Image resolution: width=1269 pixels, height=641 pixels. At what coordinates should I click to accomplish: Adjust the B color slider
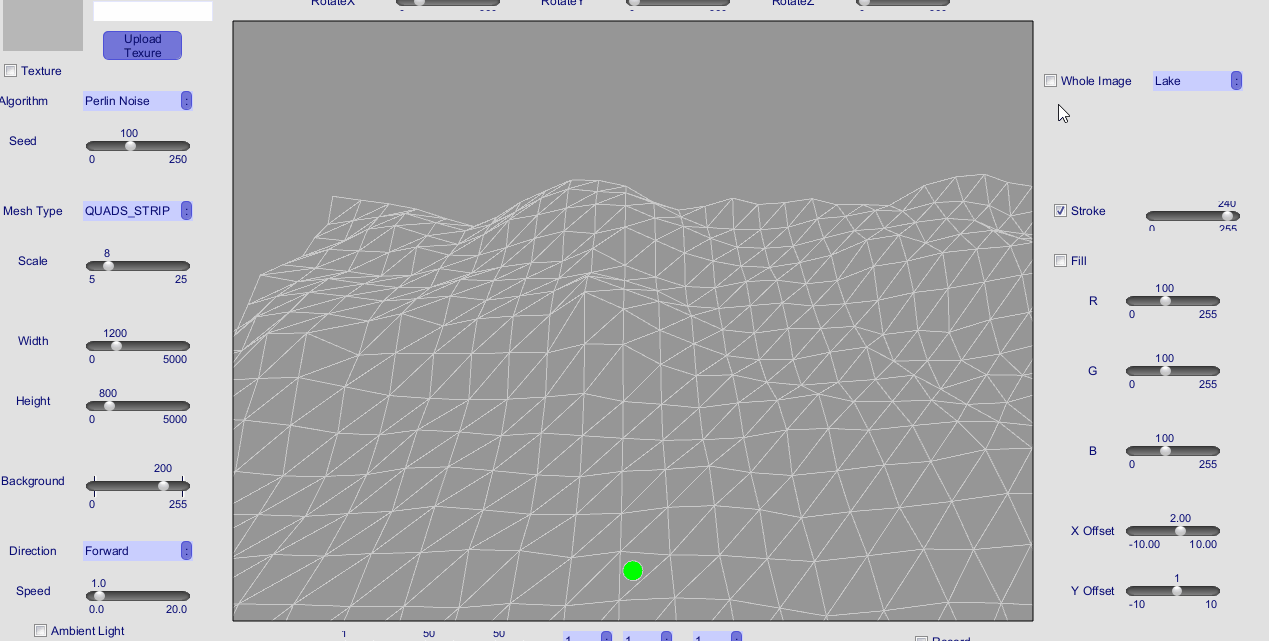[1173, 451]
